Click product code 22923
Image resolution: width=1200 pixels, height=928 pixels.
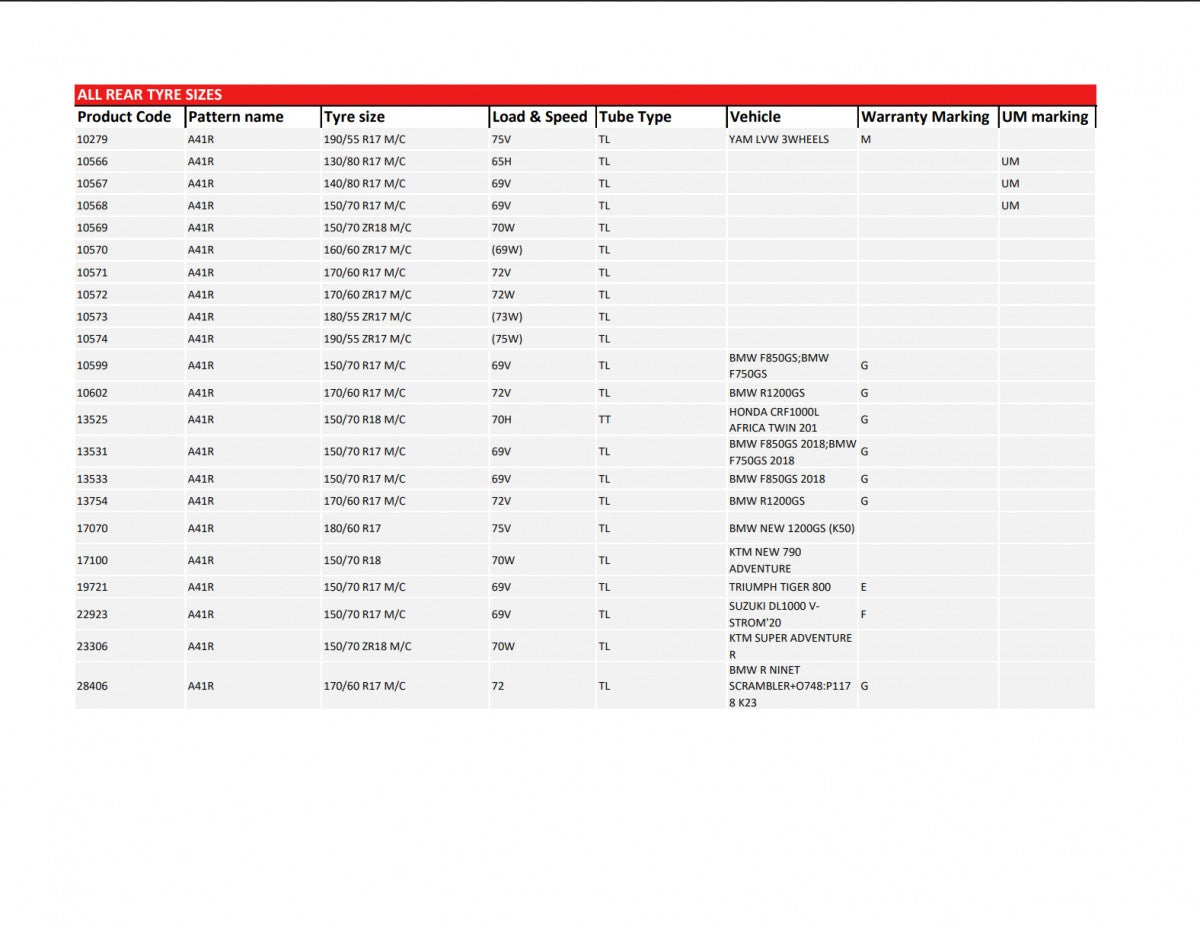point(92,614)
